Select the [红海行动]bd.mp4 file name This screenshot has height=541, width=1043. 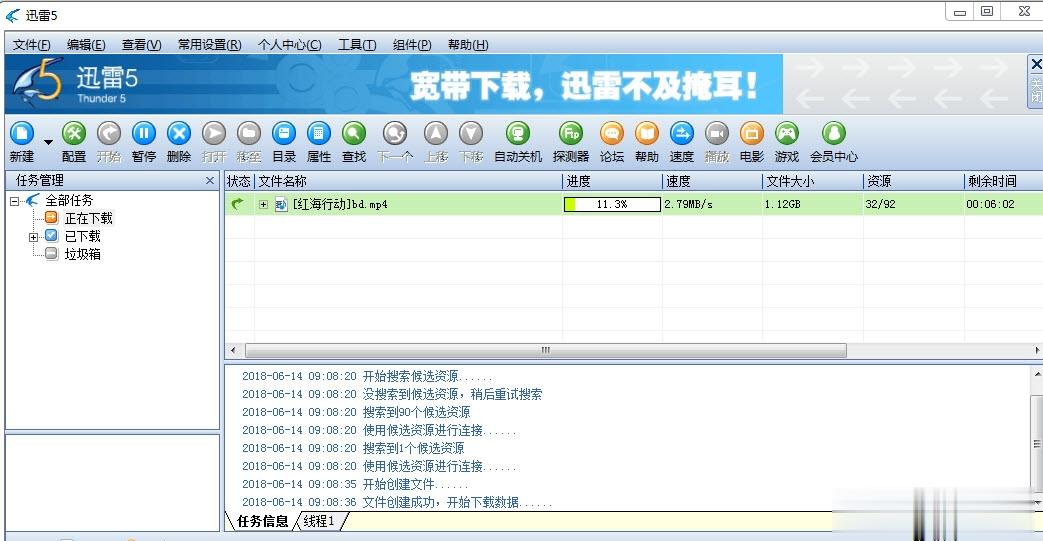click(x=340, y=204)
